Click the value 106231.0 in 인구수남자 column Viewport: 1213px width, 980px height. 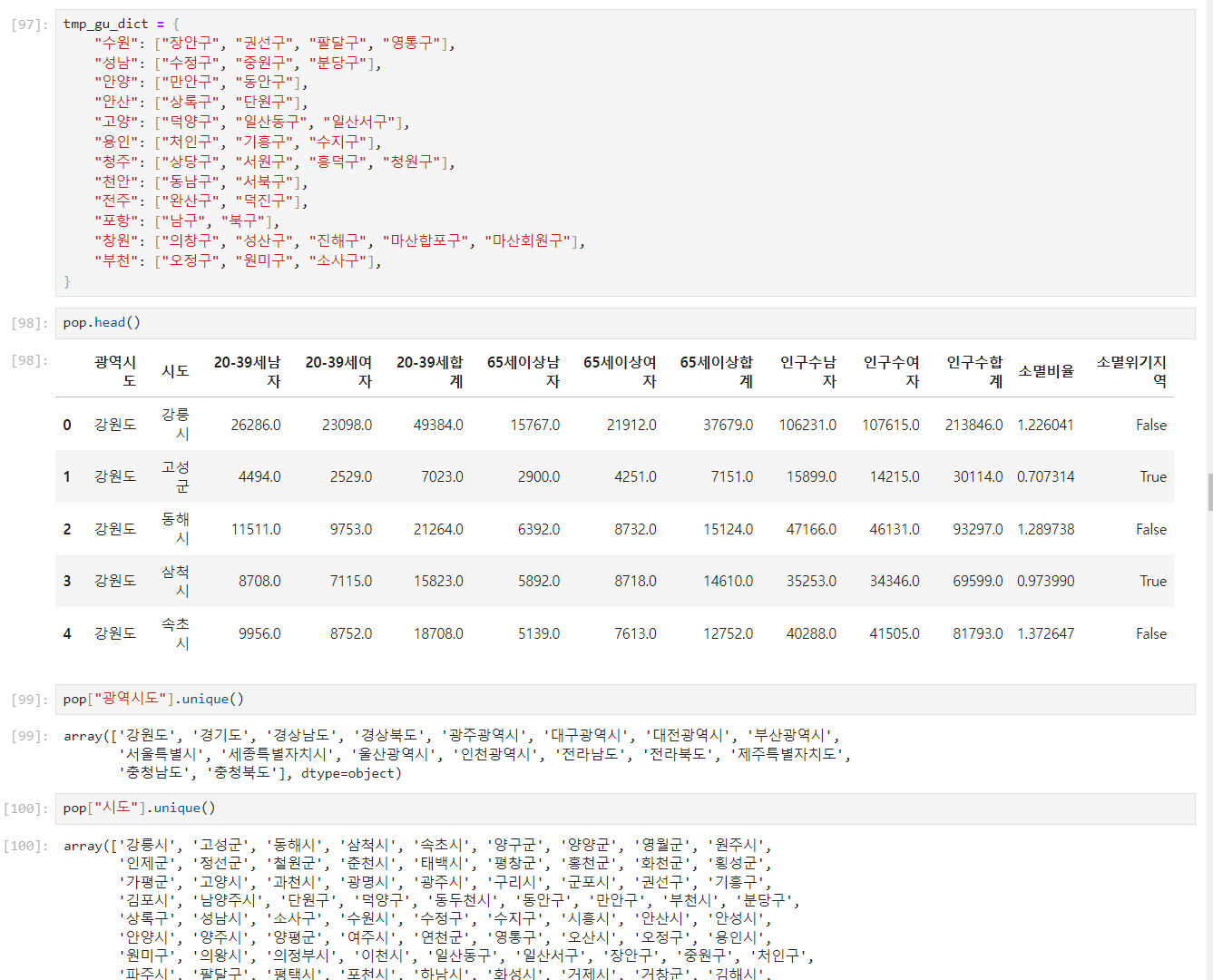pos(807,425)
